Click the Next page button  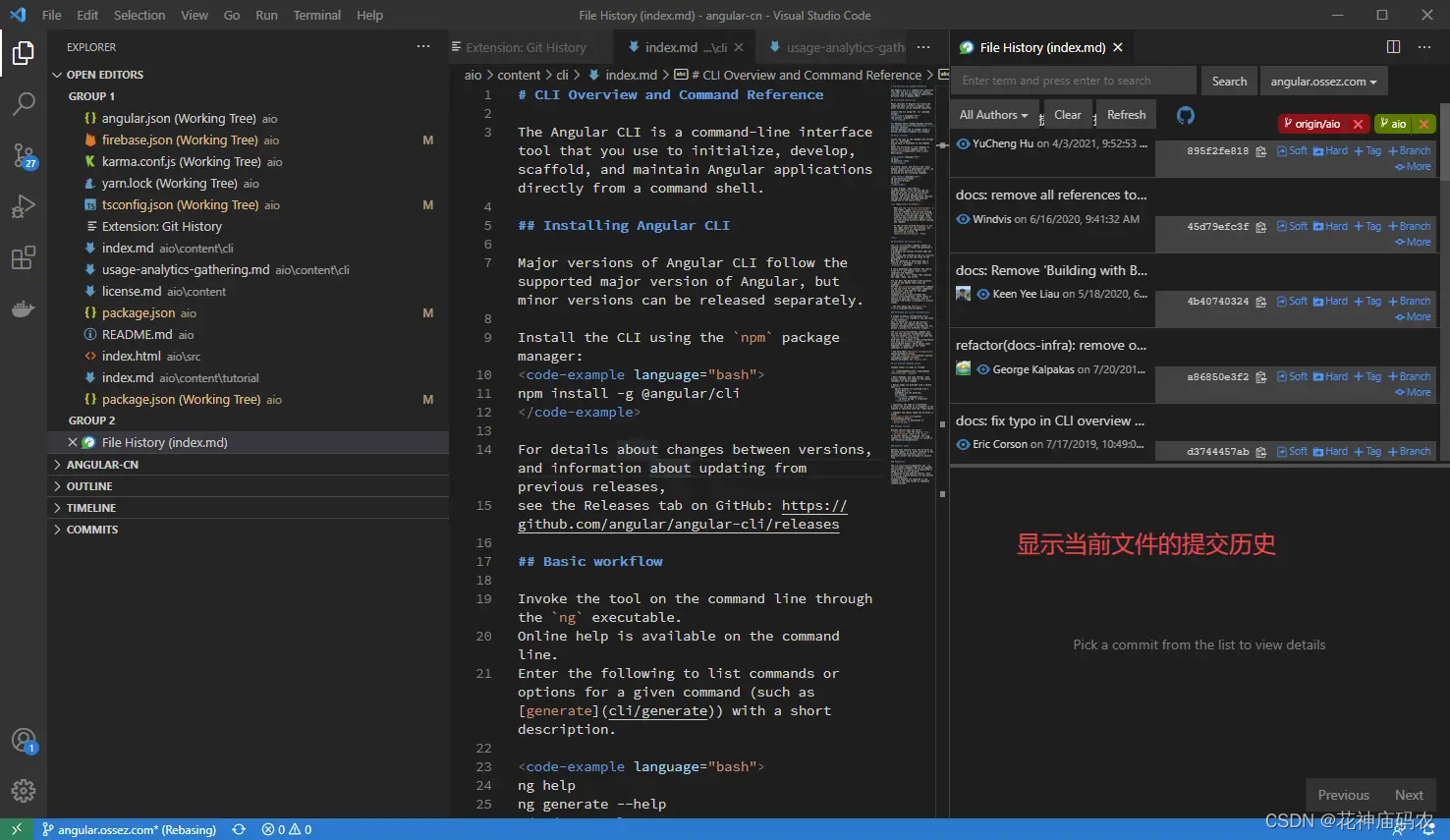point(1409,795)
